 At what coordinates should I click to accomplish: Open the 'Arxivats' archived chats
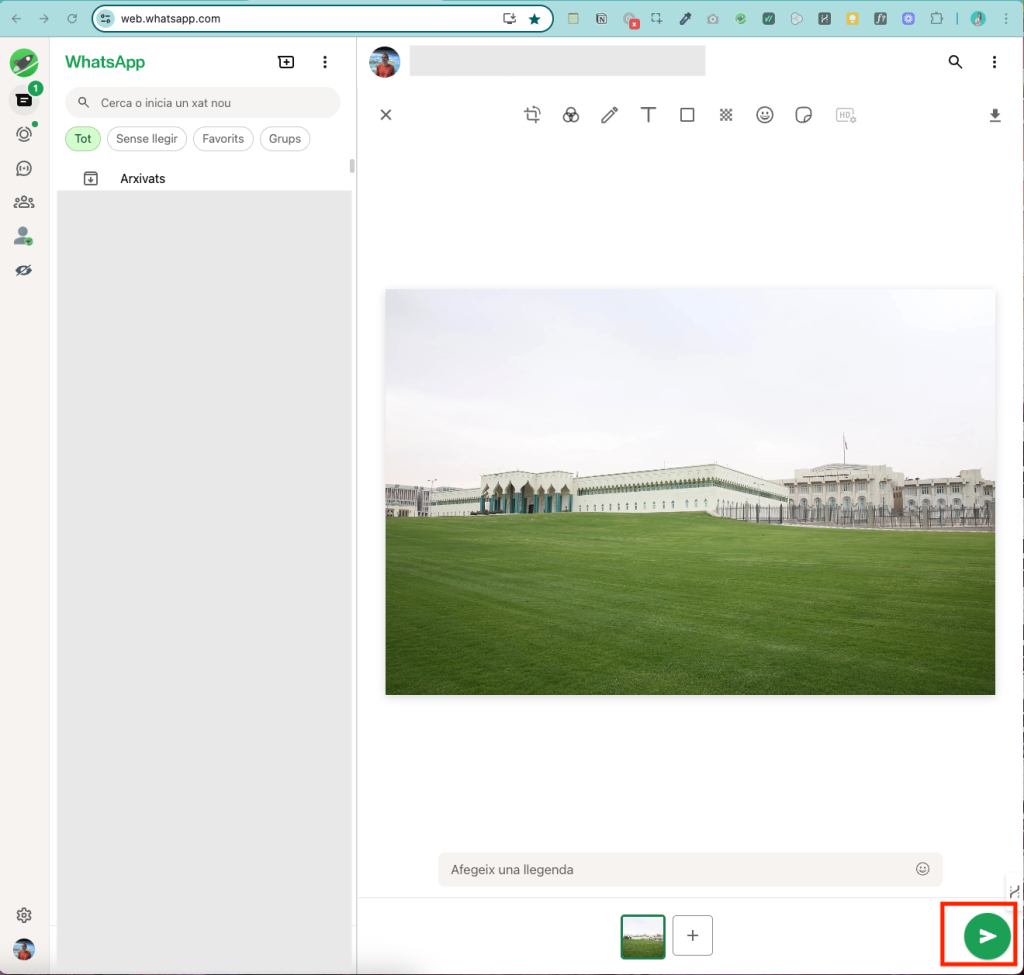tap(142, 178)
